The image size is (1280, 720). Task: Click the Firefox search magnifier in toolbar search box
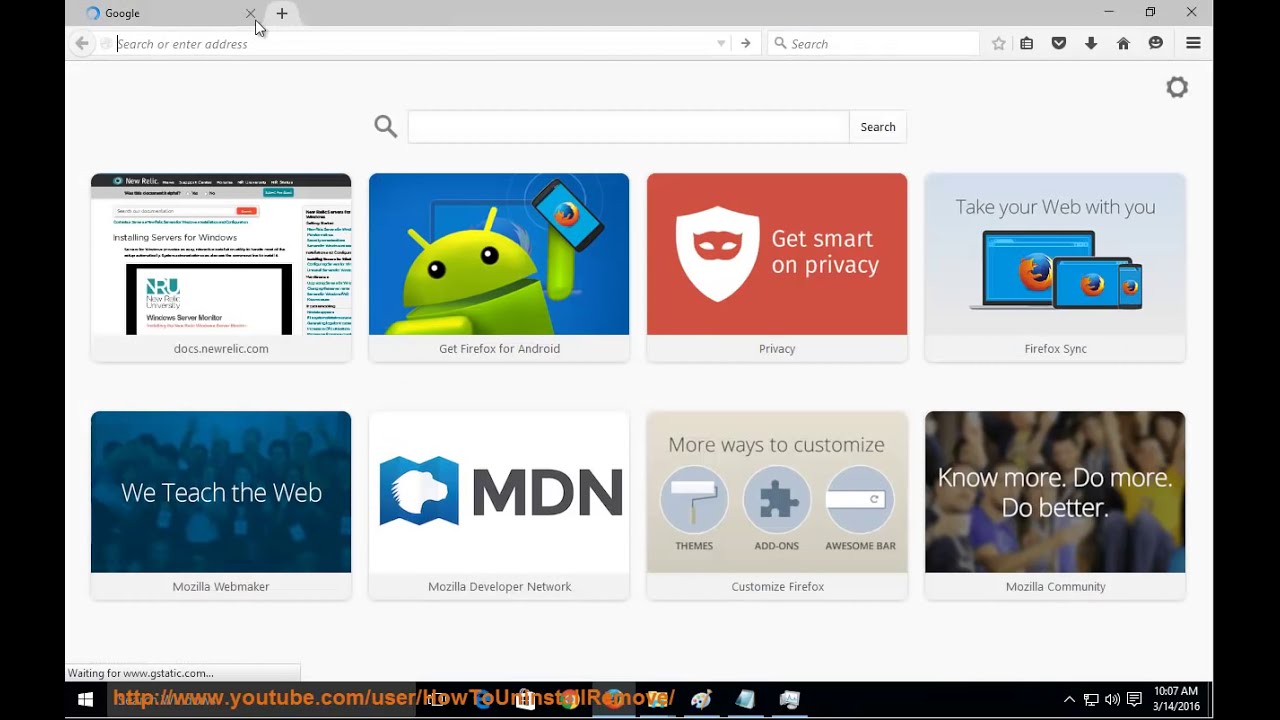779,43
